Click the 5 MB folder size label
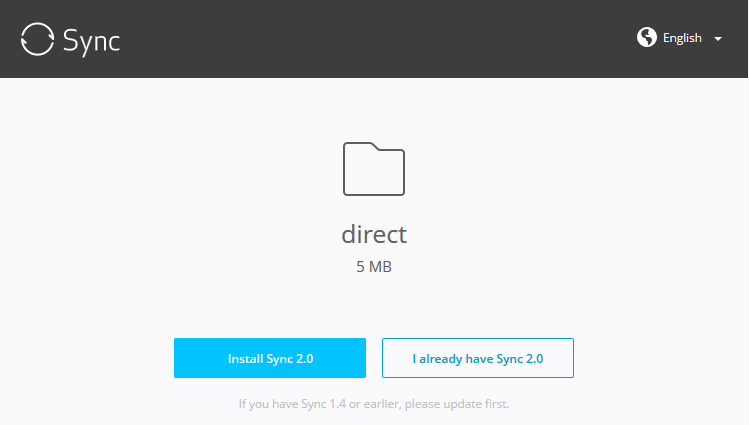 coord(374,266)
